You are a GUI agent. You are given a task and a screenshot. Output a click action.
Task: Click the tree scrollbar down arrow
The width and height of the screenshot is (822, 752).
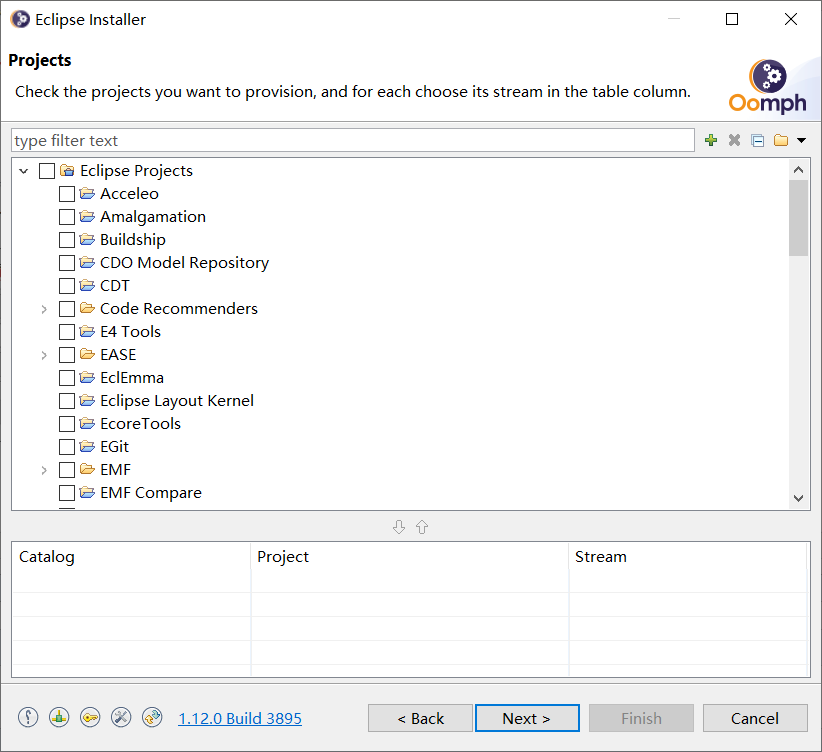click(x=798, y=498)
